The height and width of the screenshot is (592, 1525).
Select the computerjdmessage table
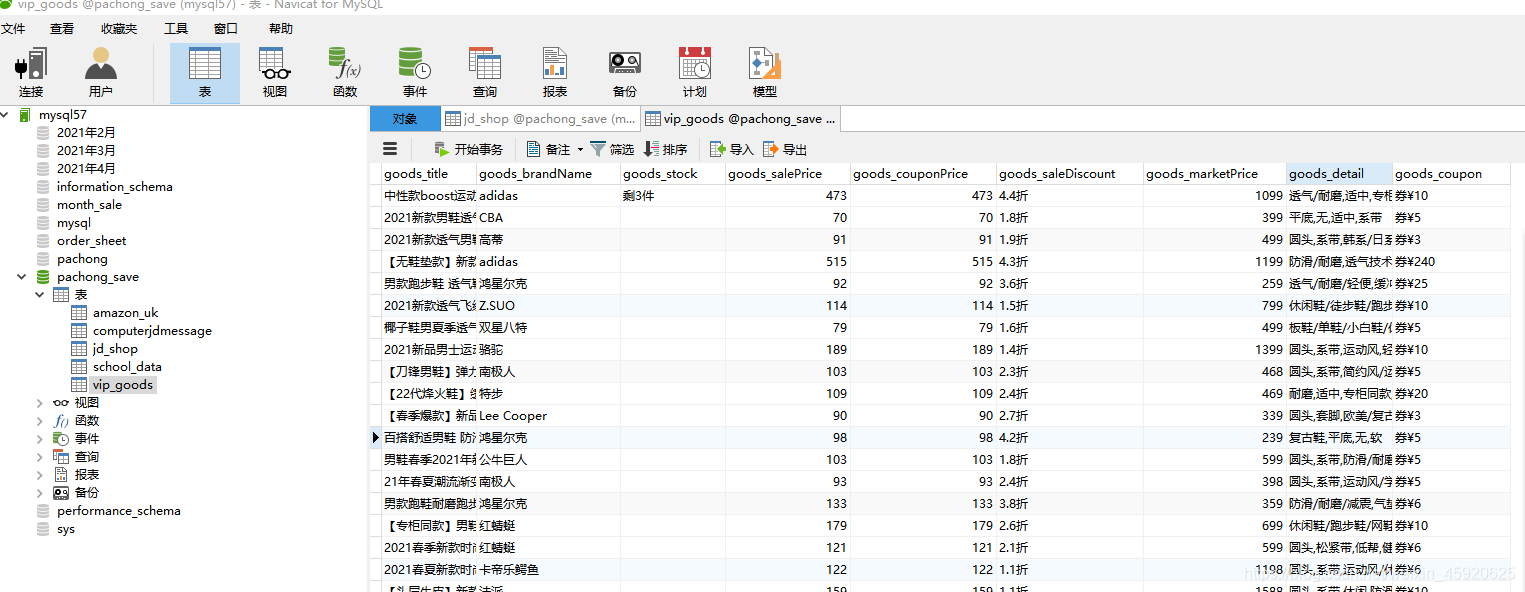pyautogui.click(x=152, y=331)
